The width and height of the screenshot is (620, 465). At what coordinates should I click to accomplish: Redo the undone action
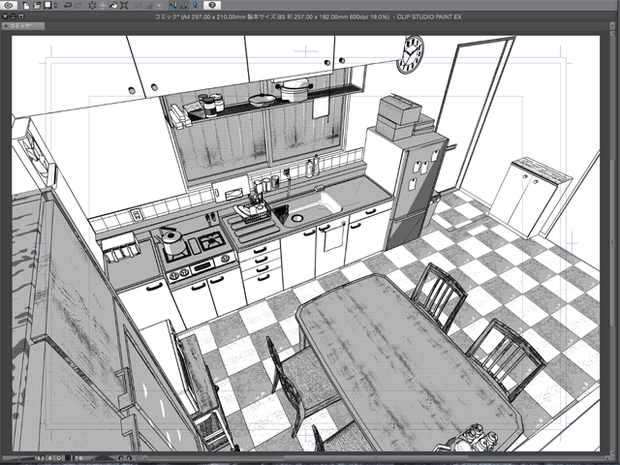(x=79, y=6)
